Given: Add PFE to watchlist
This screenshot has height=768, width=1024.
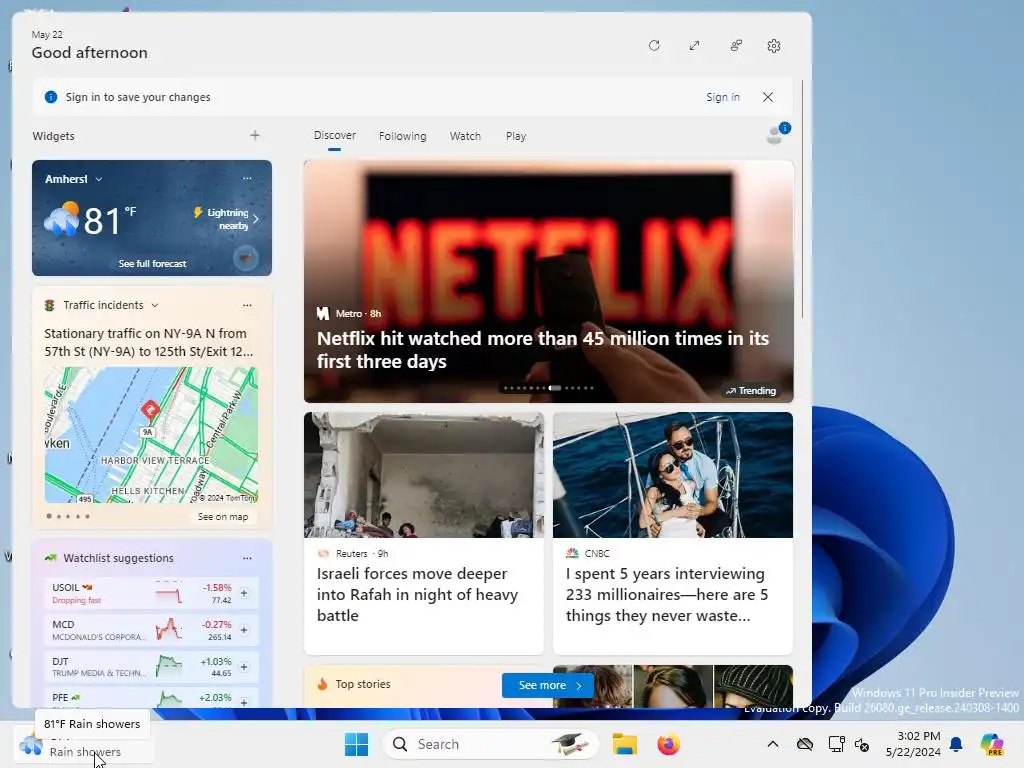Looking at the screenshot, I should 244,703.
